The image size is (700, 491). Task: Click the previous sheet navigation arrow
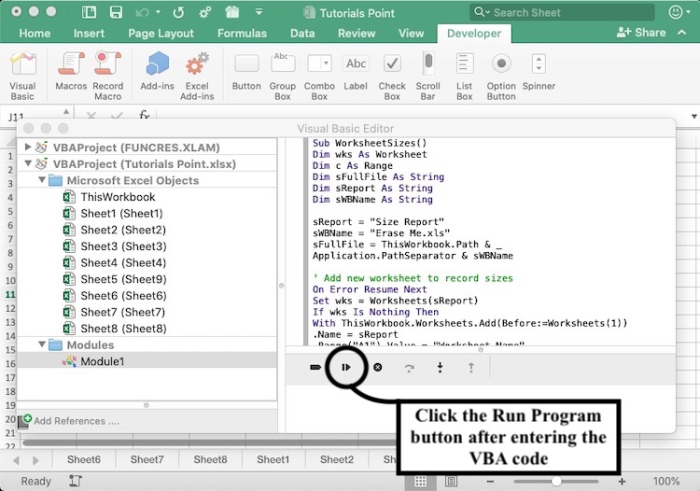[x=17, y=460]
